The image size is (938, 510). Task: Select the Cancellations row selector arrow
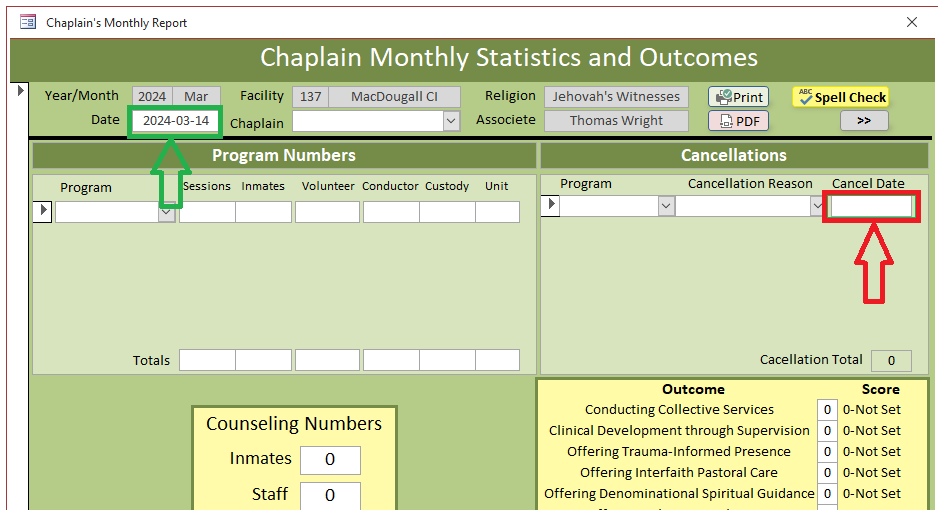pos(549,205)
